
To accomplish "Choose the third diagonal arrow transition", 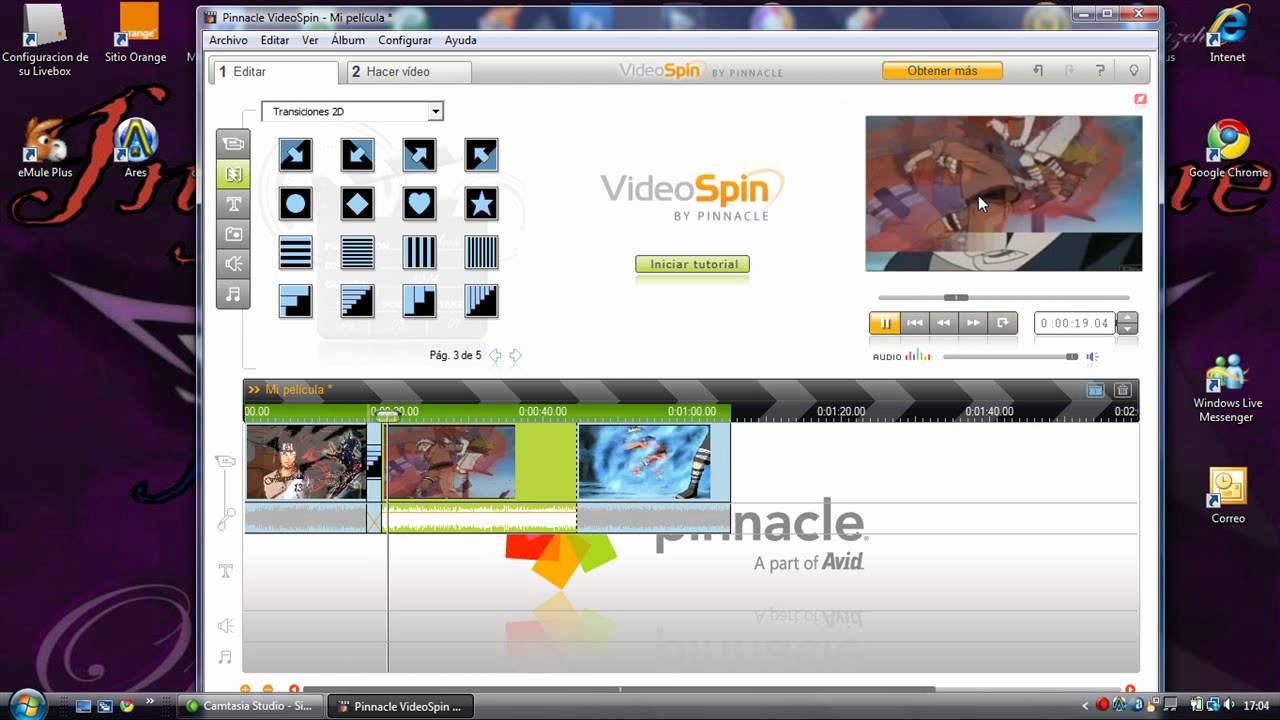I will tap(419, 155).
